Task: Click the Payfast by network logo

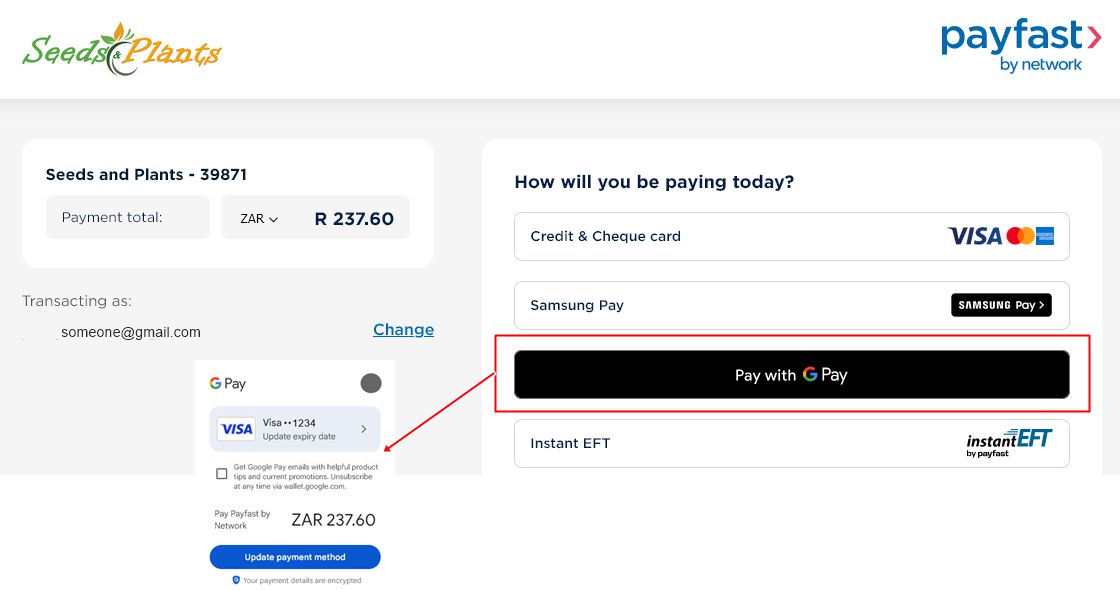Action: click(x=1020, y=46)
